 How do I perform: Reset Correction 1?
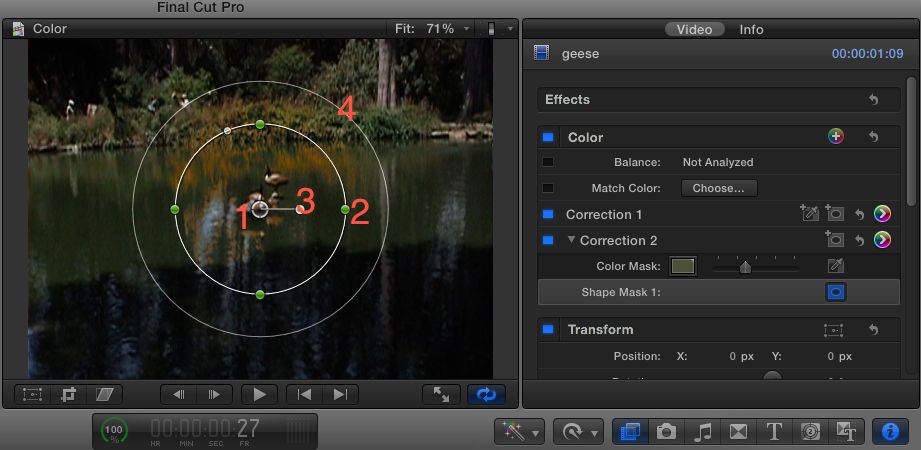click(859, 215)
